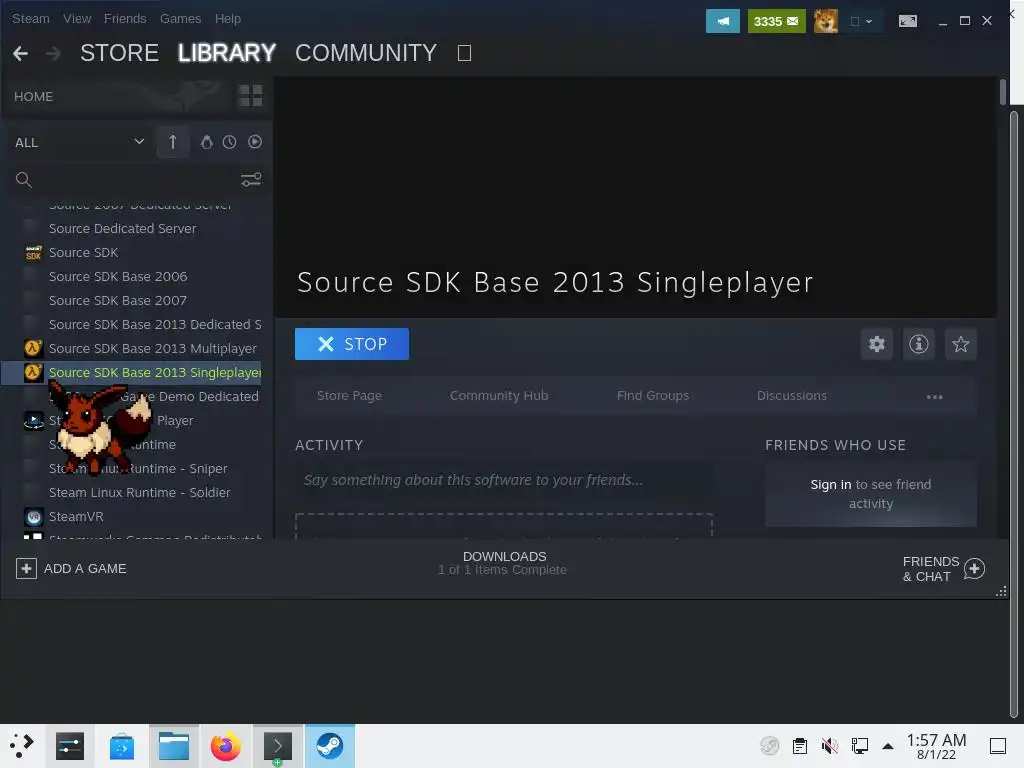Click the Source SDK icon
1024x768 pixels.
33,253
